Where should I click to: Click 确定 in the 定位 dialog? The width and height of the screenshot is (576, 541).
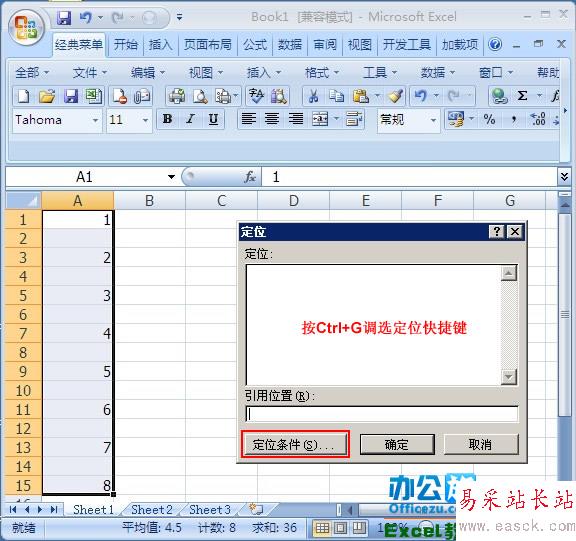pos(397,444)
